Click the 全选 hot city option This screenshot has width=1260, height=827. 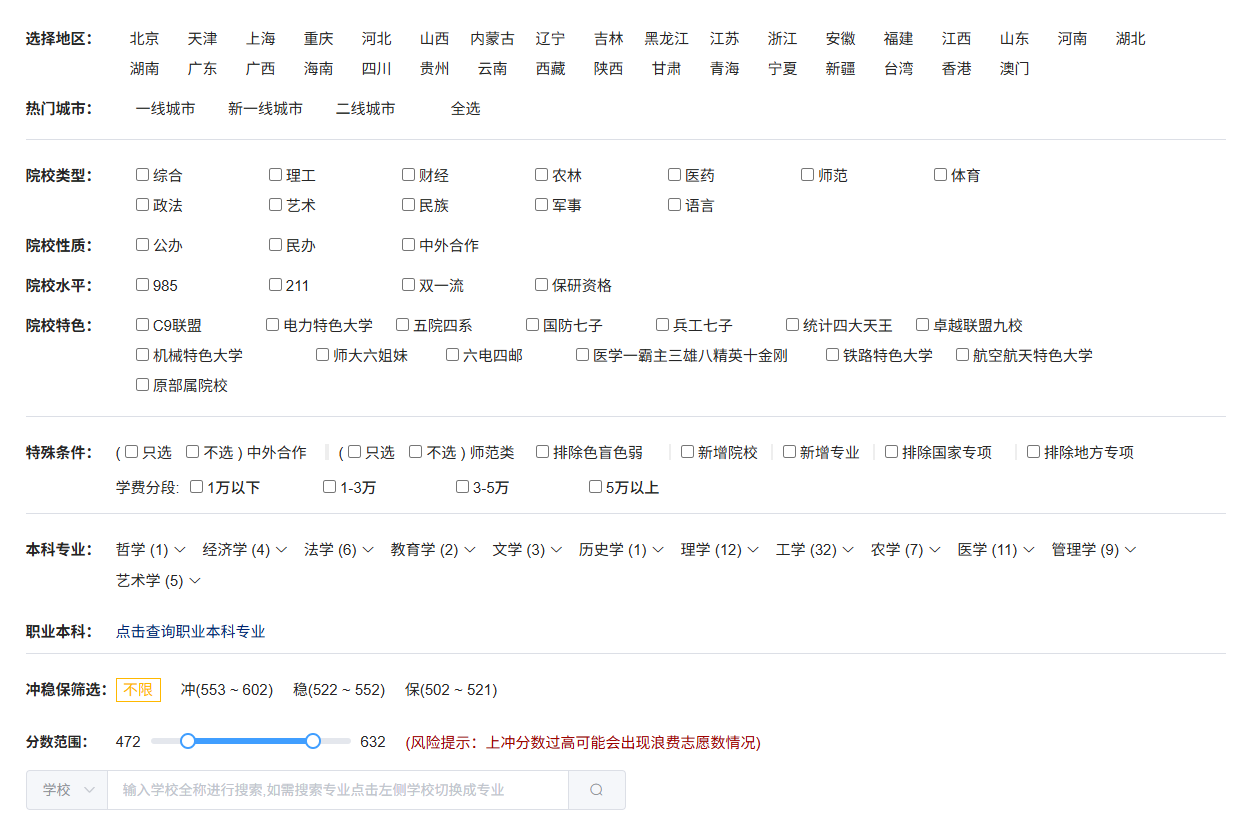point(465,109)
